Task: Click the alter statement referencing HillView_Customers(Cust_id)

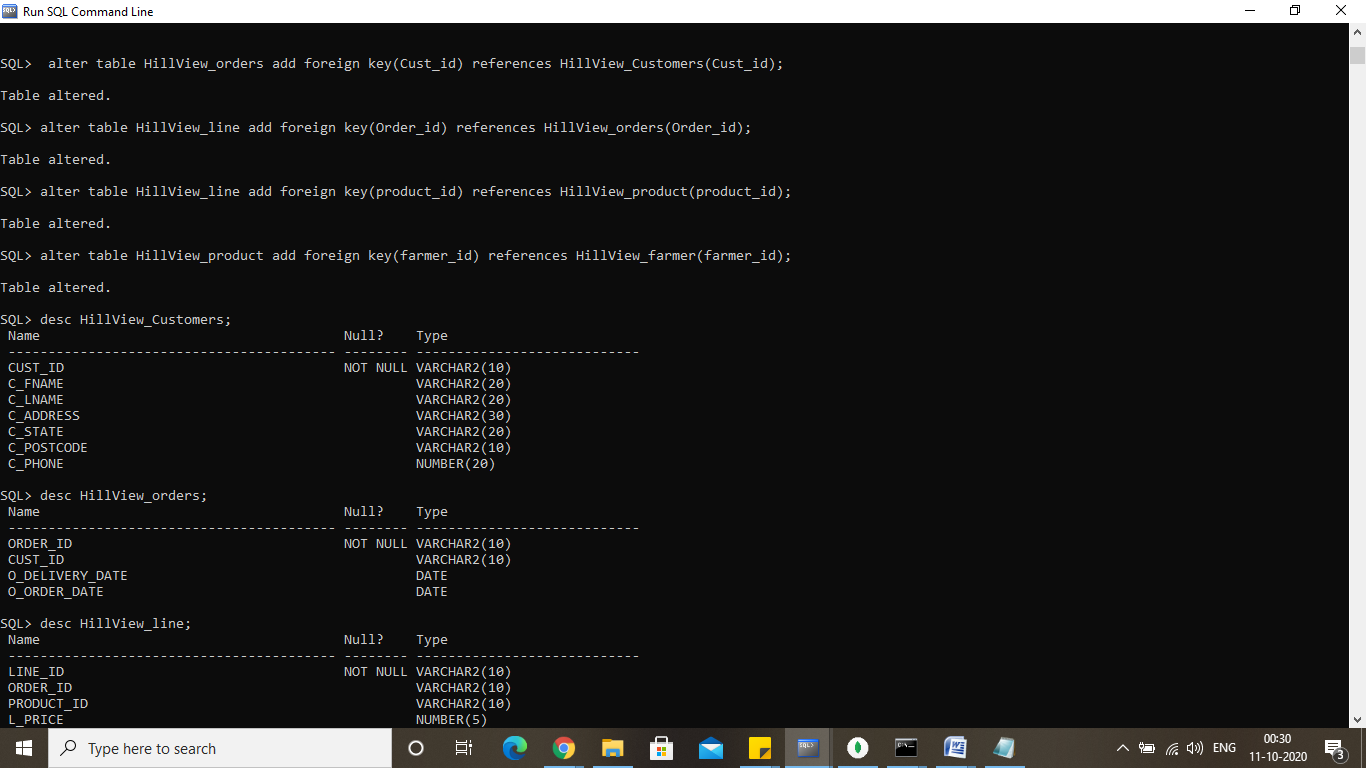Action: 416,64
